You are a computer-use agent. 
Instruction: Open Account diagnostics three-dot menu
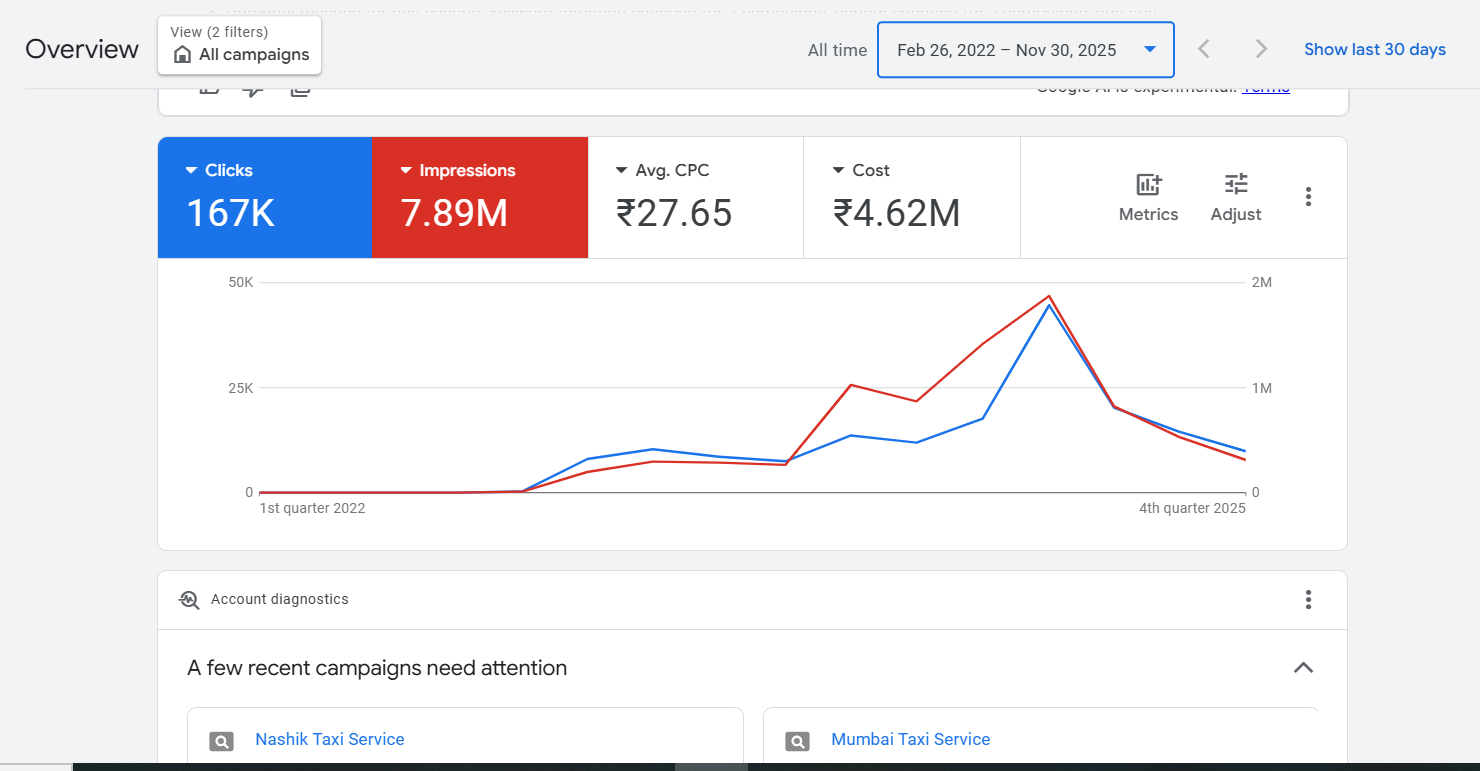tap(1308, 600)
